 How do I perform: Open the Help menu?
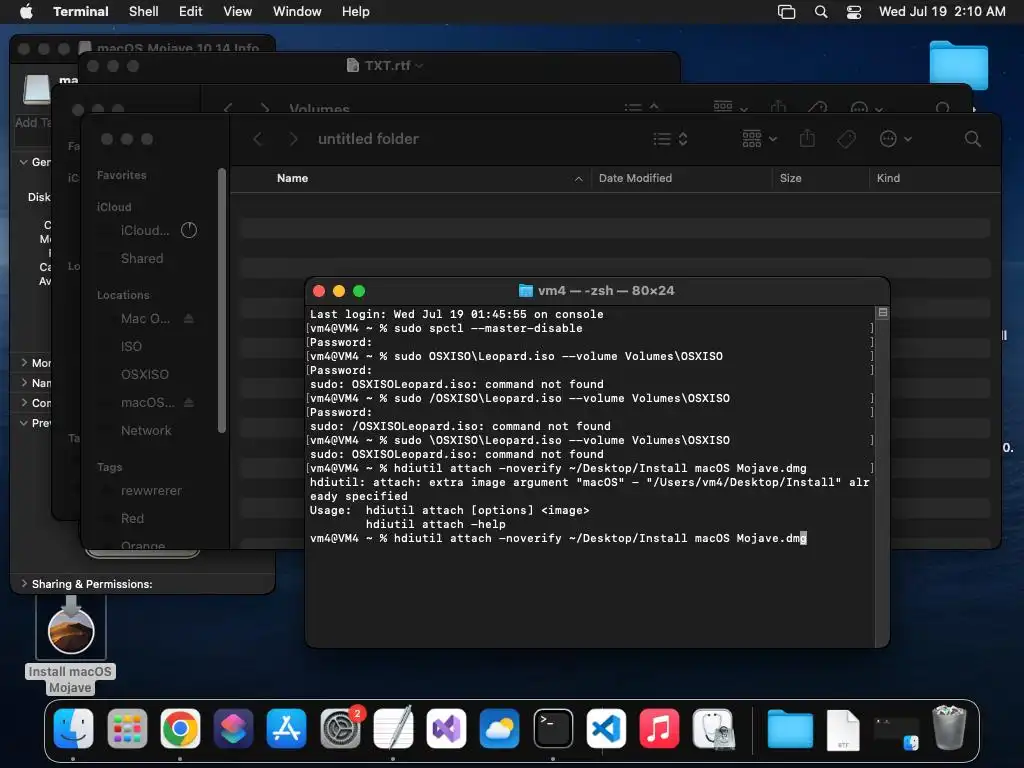click(x=355, y=11)
